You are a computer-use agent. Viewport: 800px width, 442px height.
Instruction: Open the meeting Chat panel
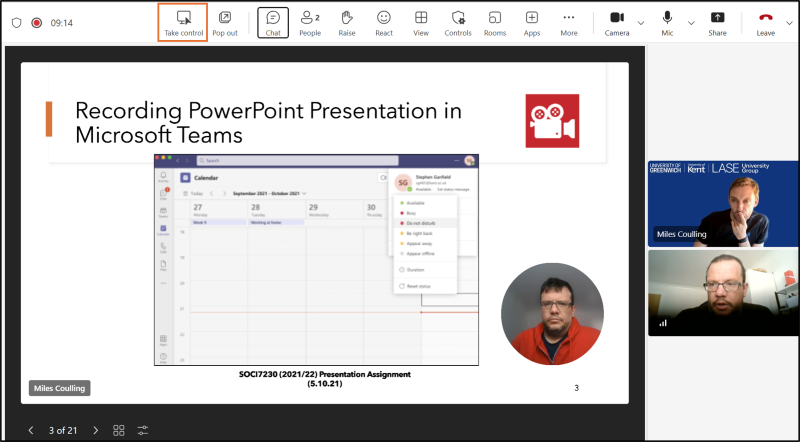pyautogui.click(x=273, y=23)
